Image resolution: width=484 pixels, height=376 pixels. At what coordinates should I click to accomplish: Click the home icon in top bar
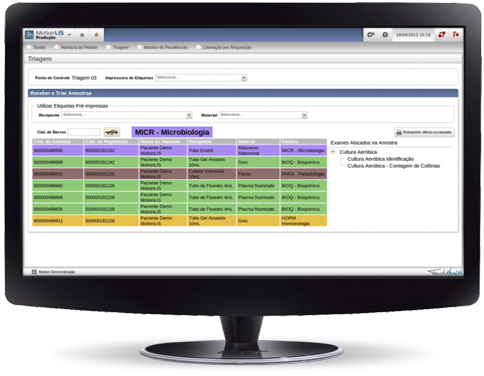(x=82, y=35)
